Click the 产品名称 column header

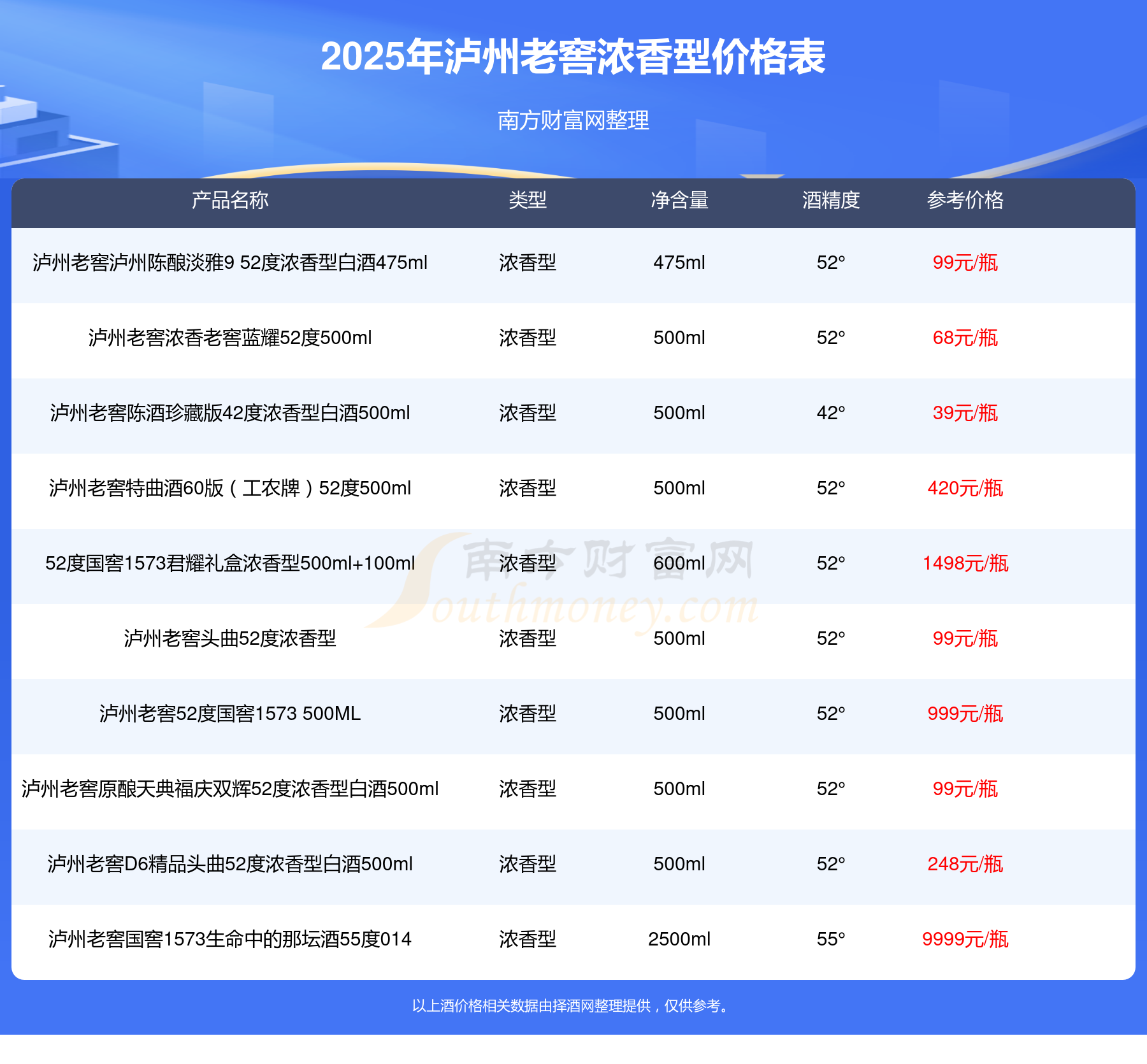230,200
